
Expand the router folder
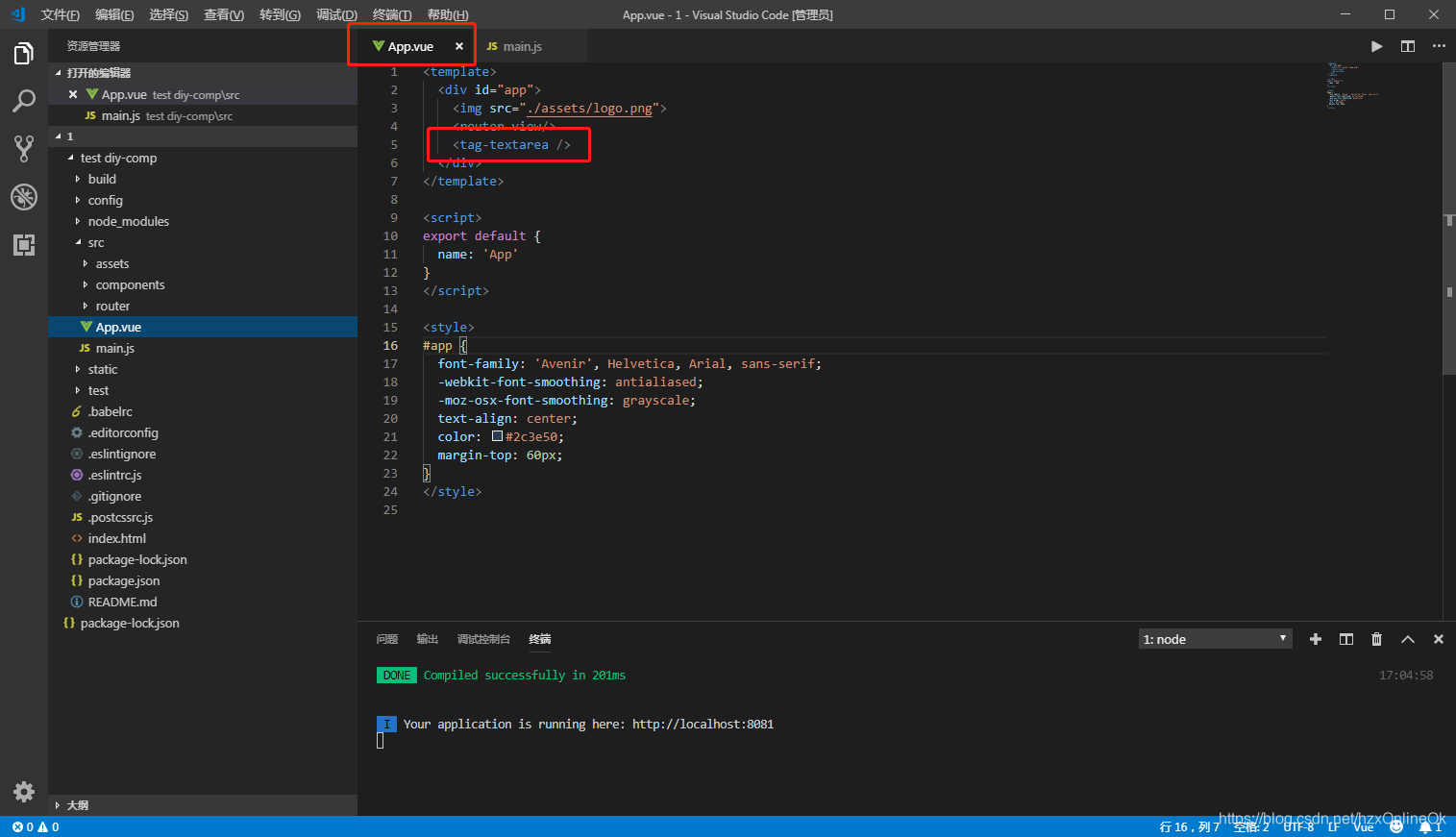203,306
